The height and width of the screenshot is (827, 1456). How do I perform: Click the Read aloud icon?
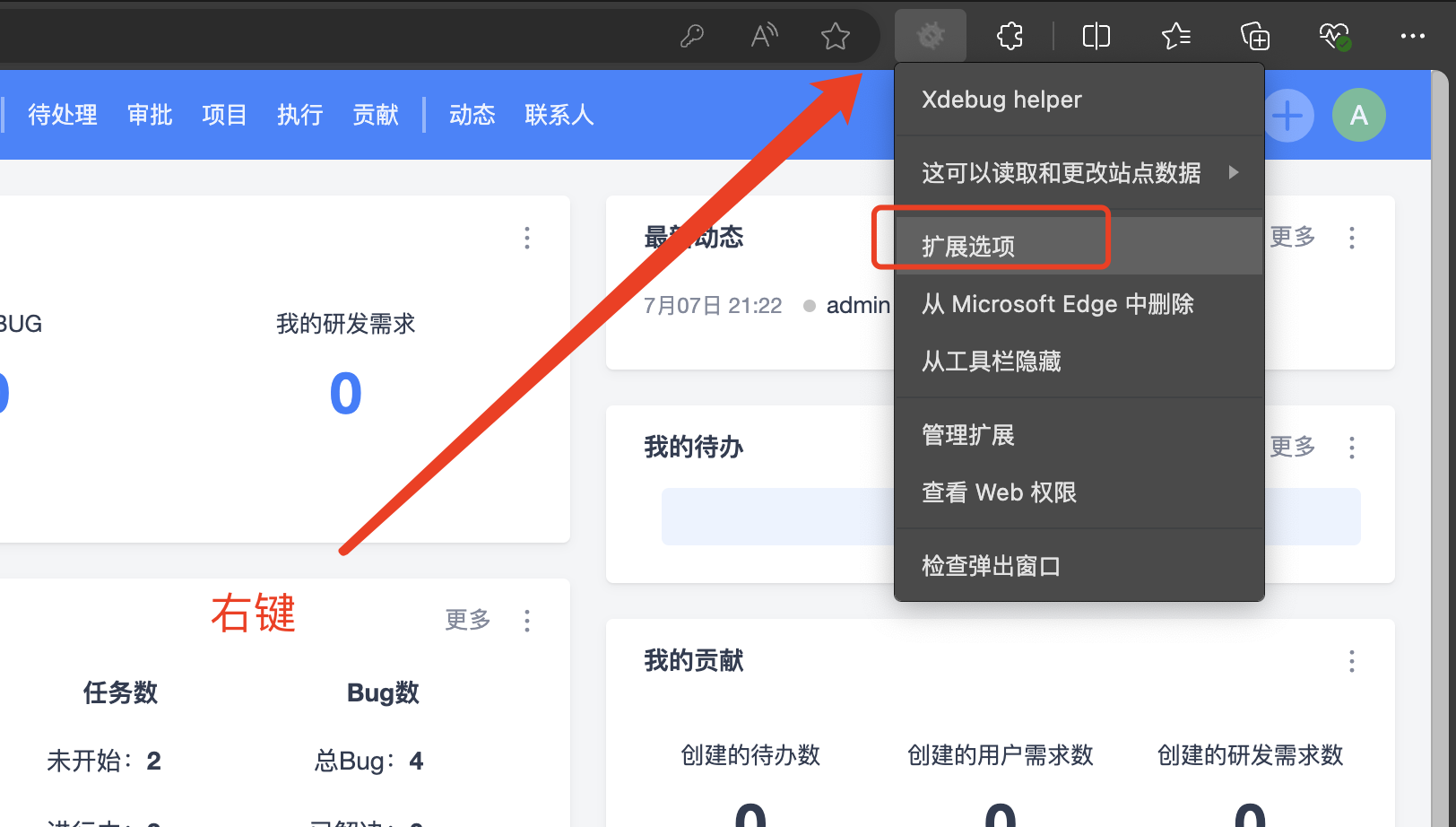[x=764, y=36]
